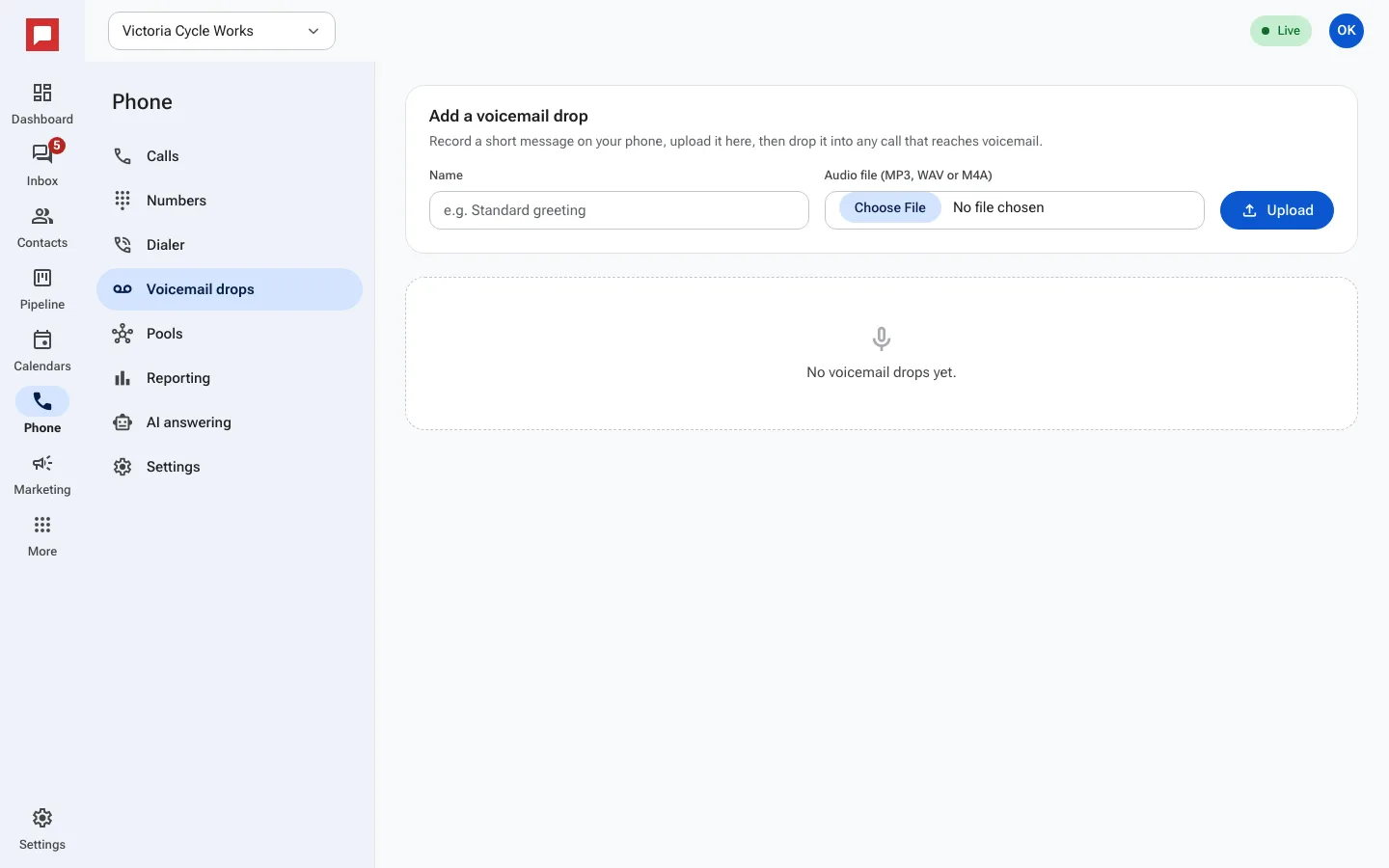Click the Dialer phone icon
Screen dimensions: 1389x868
click(123, 245)
